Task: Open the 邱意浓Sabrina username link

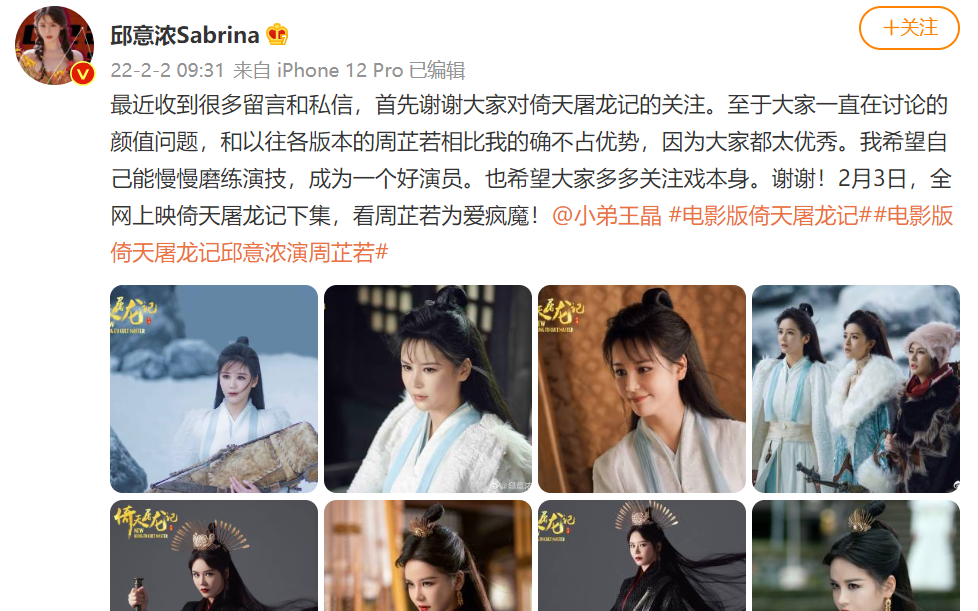Action: pyautogui.click(x=185, y=35)
